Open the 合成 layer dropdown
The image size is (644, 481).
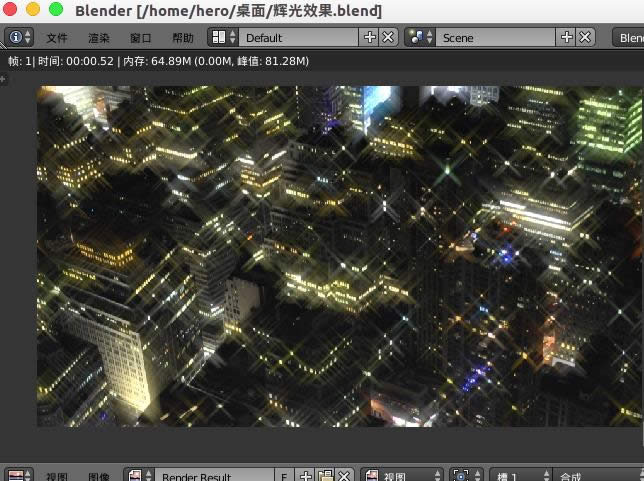[x=598, y=475]
